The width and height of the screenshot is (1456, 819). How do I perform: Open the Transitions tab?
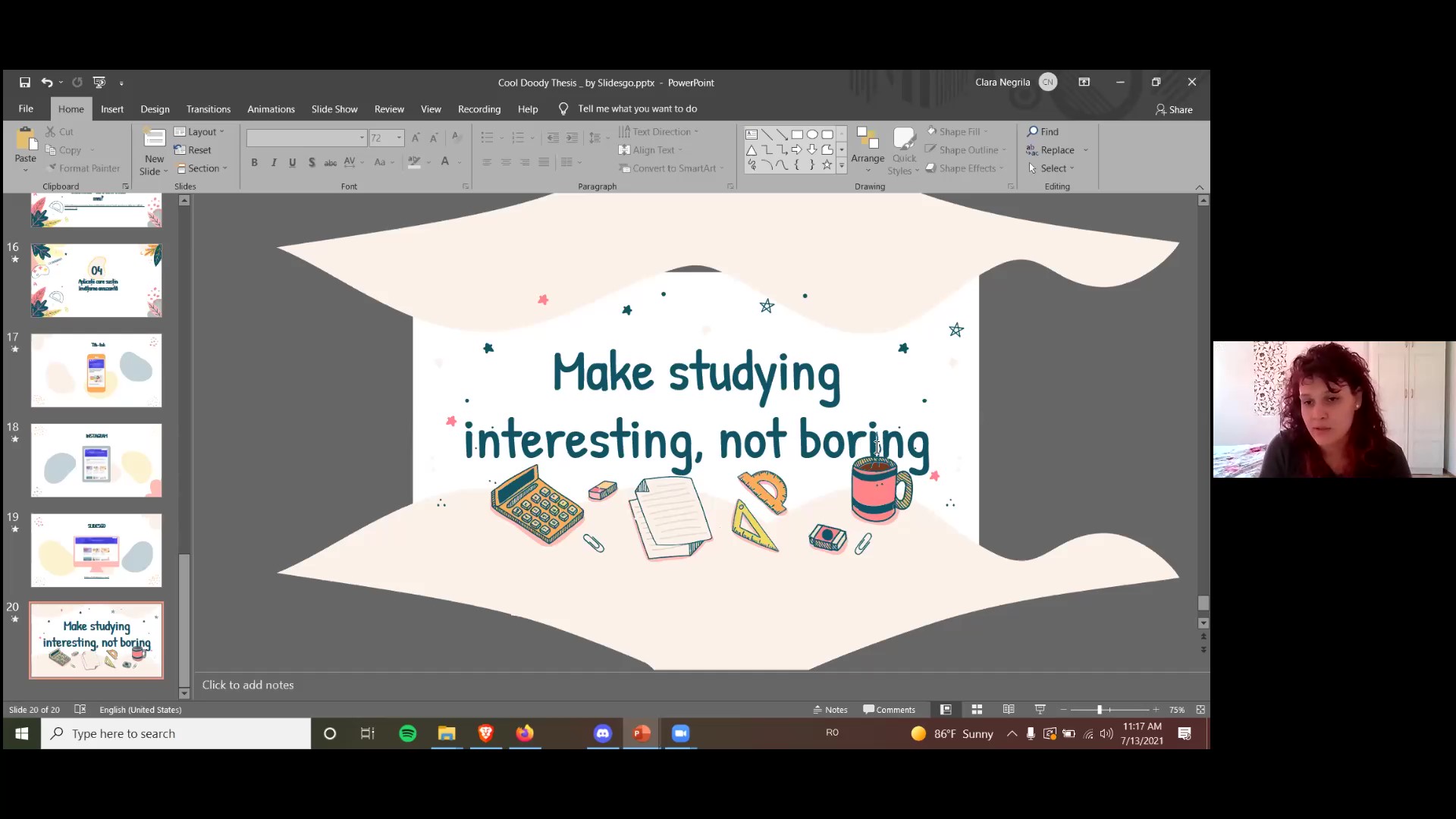click(209, 109)
